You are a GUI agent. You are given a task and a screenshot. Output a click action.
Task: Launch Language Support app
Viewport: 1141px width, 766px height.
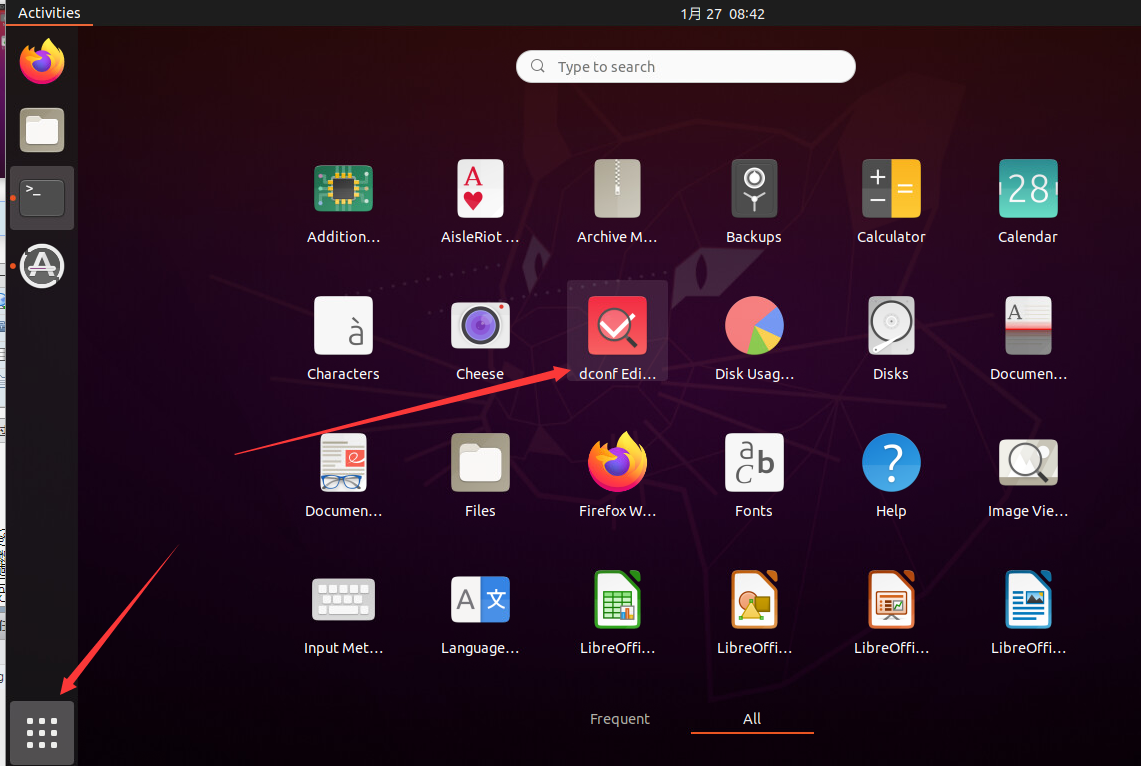tap(480, 599)
